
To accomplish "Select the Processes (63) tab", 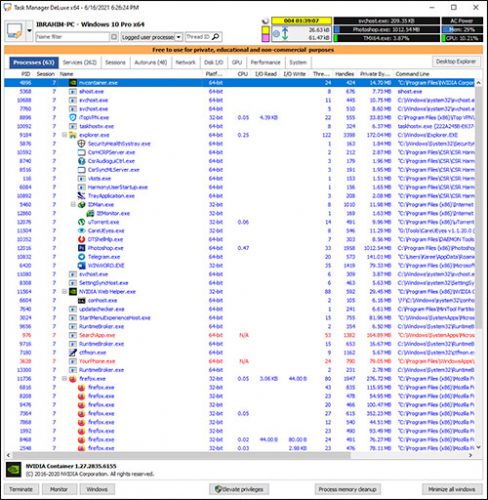I will click(34, 62).
